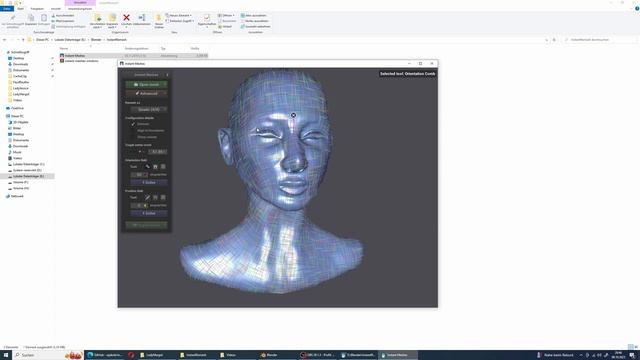This screenshot has height=360, width=640.
Task: Click Solve under Position field
Action: 149,213
